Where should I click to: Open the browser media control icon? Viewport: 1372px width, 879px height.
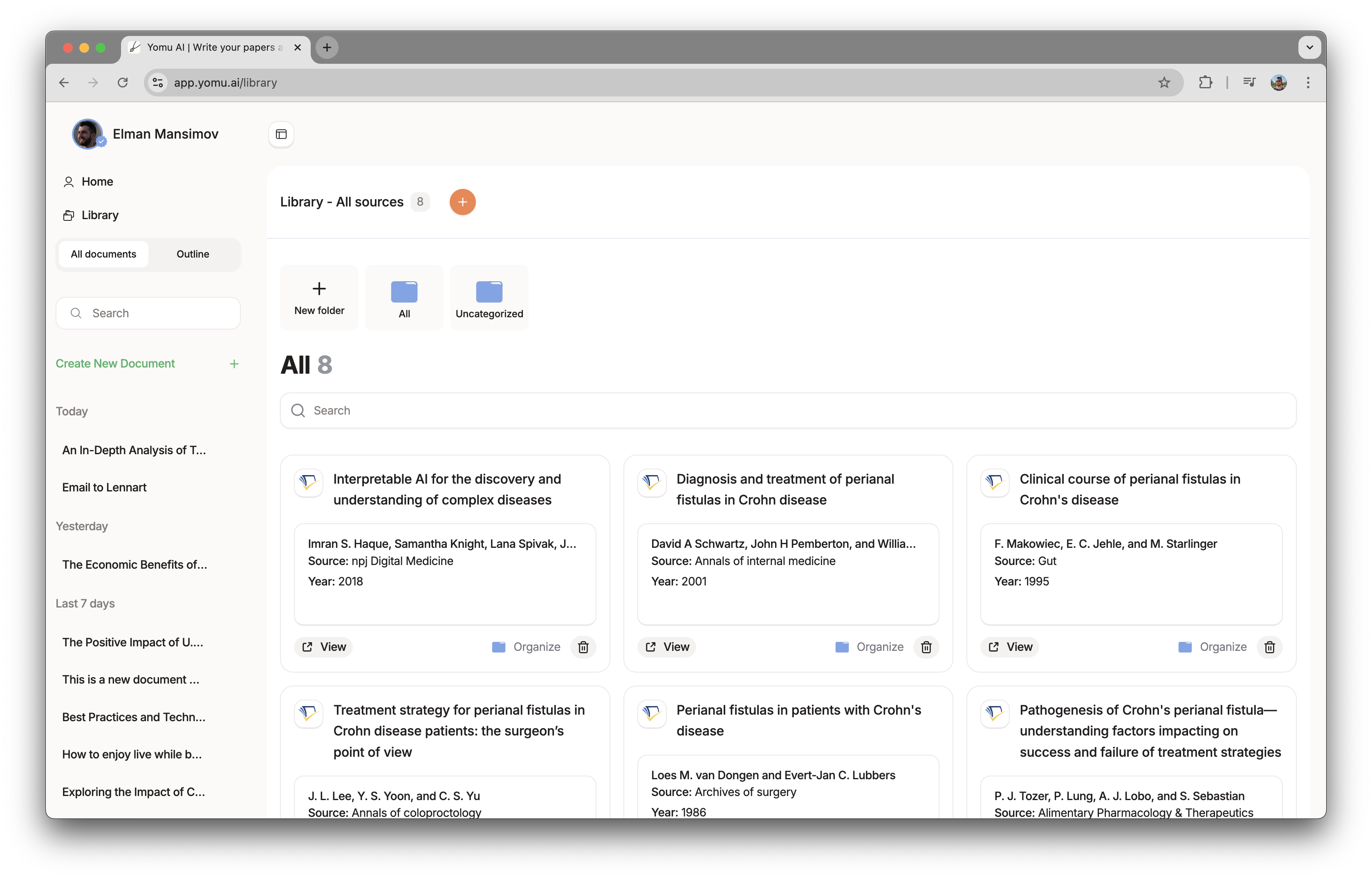point(1249,83)
